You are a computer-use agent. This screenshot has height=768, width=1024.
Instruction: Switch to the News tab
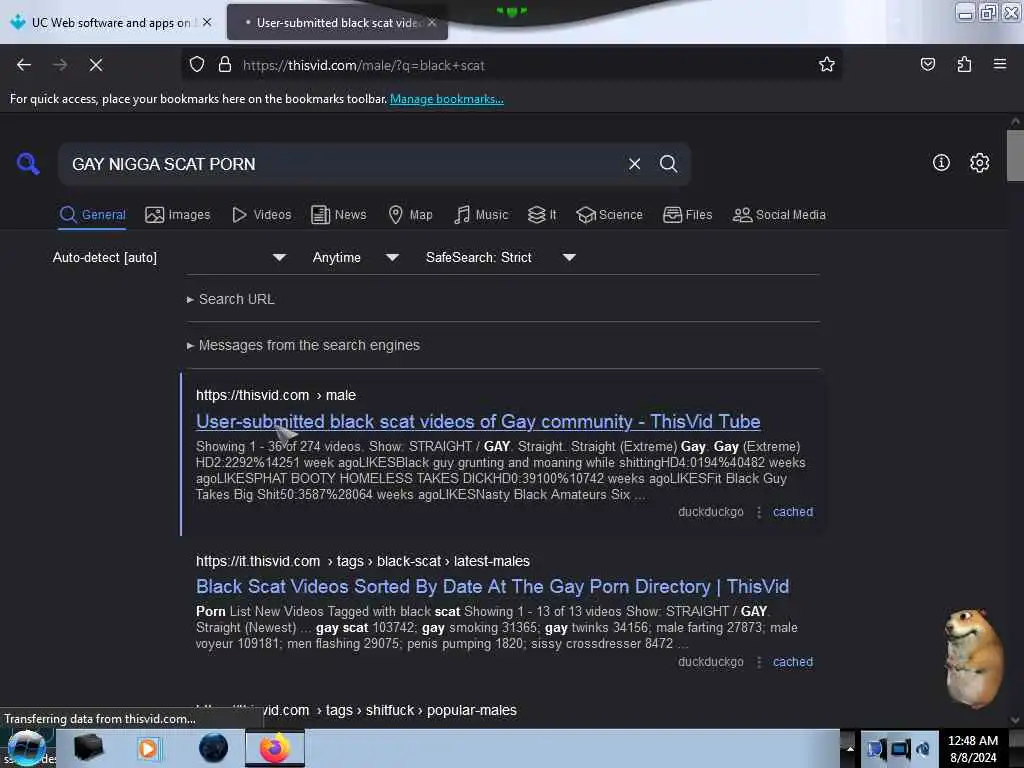(x=339, y=215)
